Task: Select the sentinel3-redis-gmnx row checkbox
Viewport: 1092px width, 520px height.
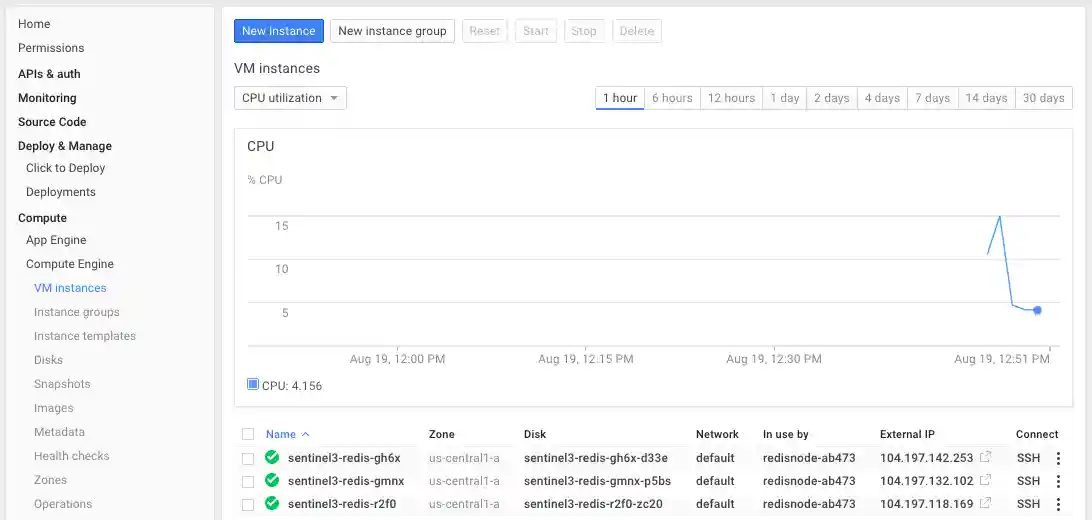Action: point(248,481)
